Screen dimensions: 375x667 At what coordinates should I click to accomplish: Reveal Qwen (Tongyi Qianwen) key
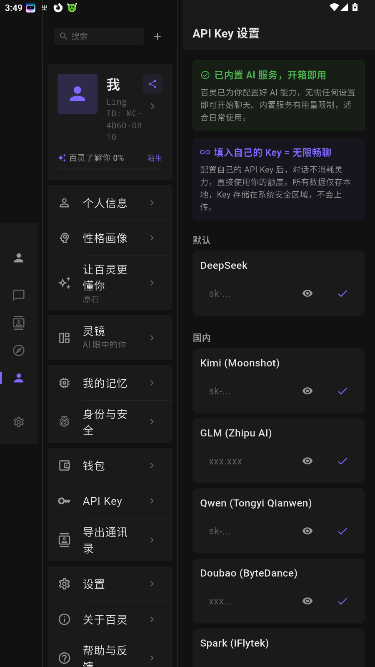coord(307,530)
